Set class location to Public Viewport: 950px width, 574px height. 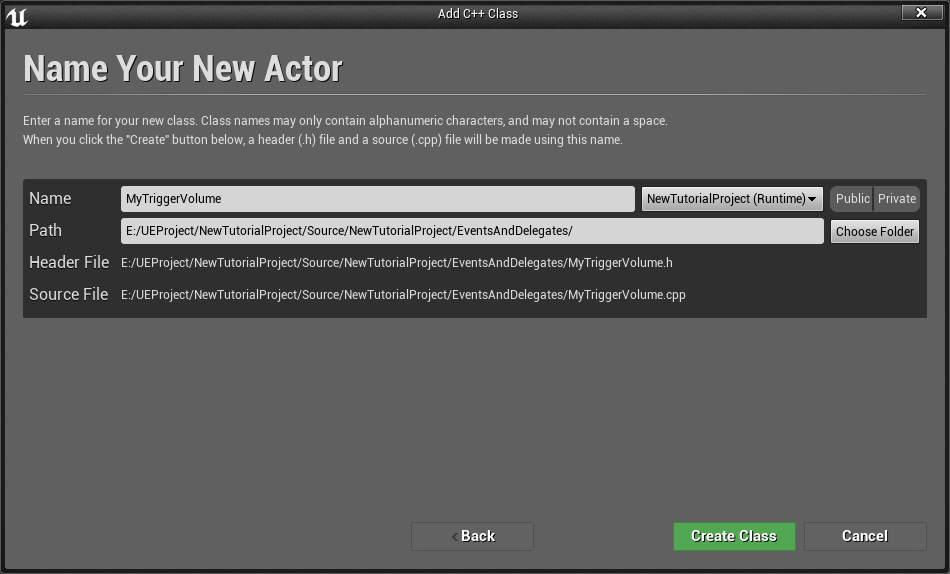[x=852, y=199]
